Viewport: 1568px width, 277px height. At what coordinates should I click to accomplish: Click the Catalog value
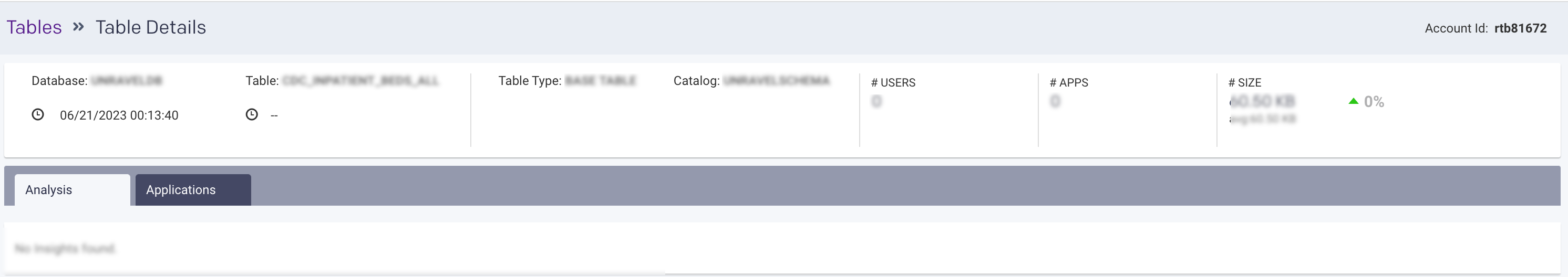tap(776, 81)
